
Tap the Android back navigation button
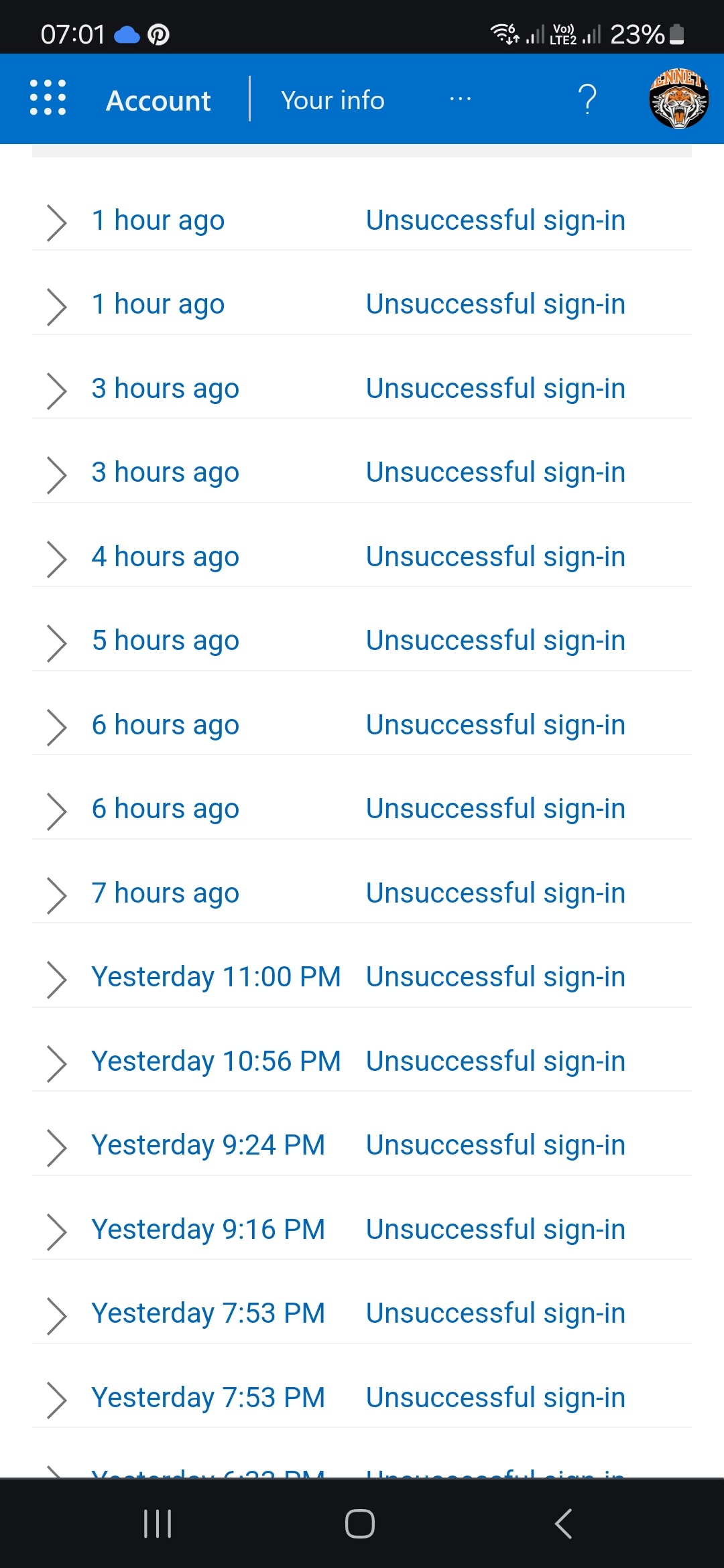[x=564, y=1524]
